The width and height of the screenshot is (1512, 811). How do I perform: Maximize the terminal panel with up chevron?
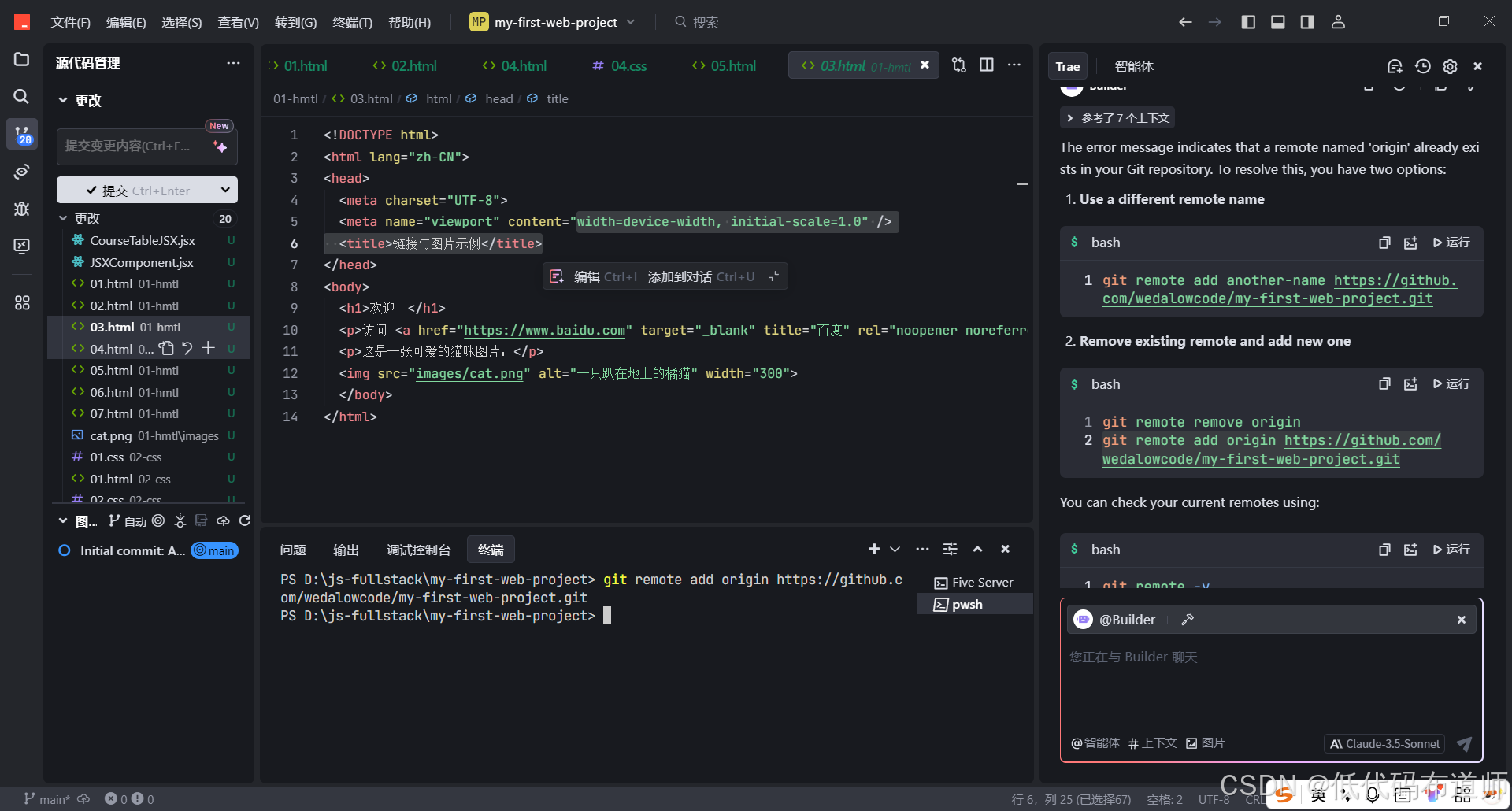(977, 549)
